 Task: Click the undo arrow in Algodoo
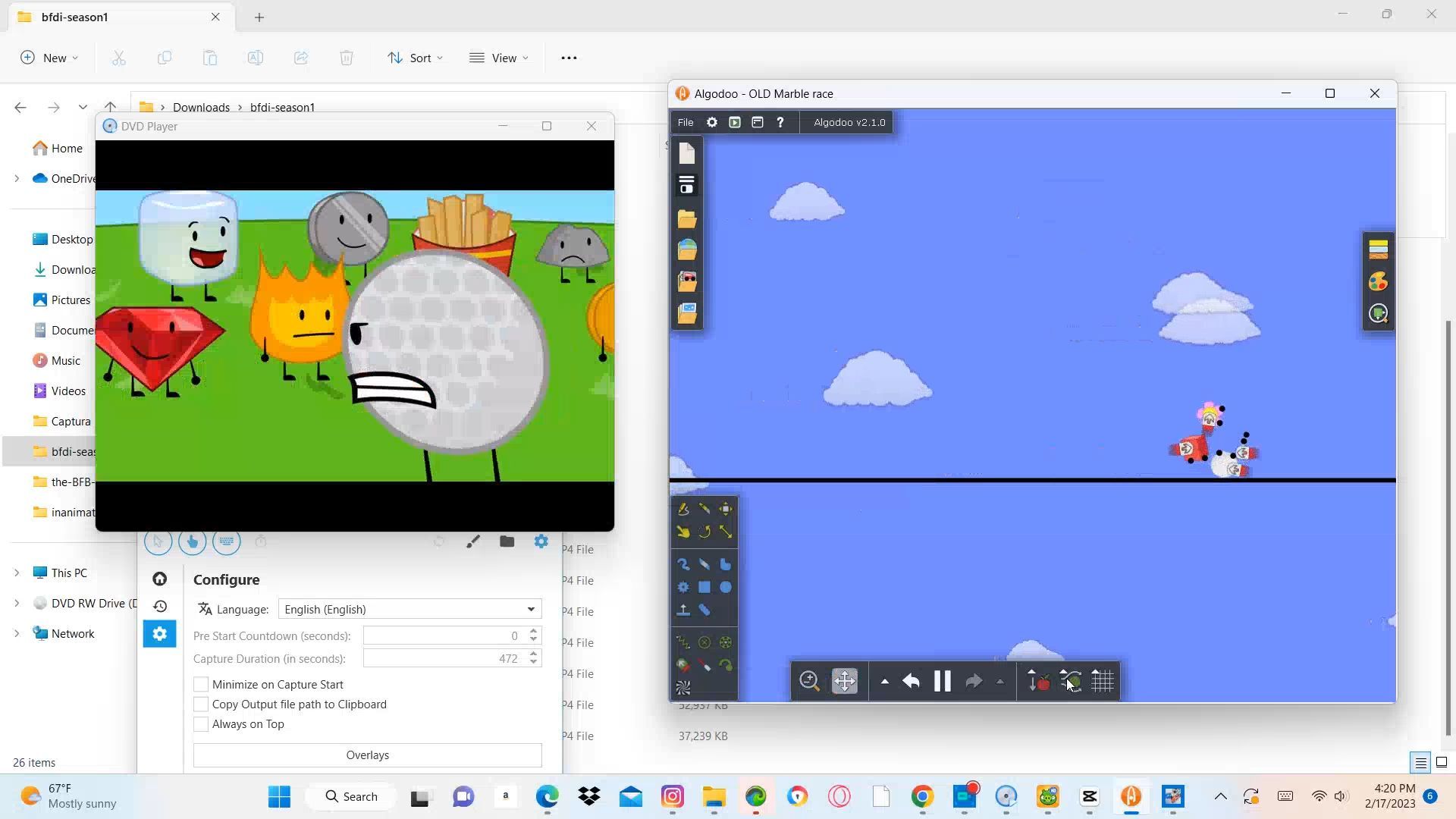tap(911, 681)
